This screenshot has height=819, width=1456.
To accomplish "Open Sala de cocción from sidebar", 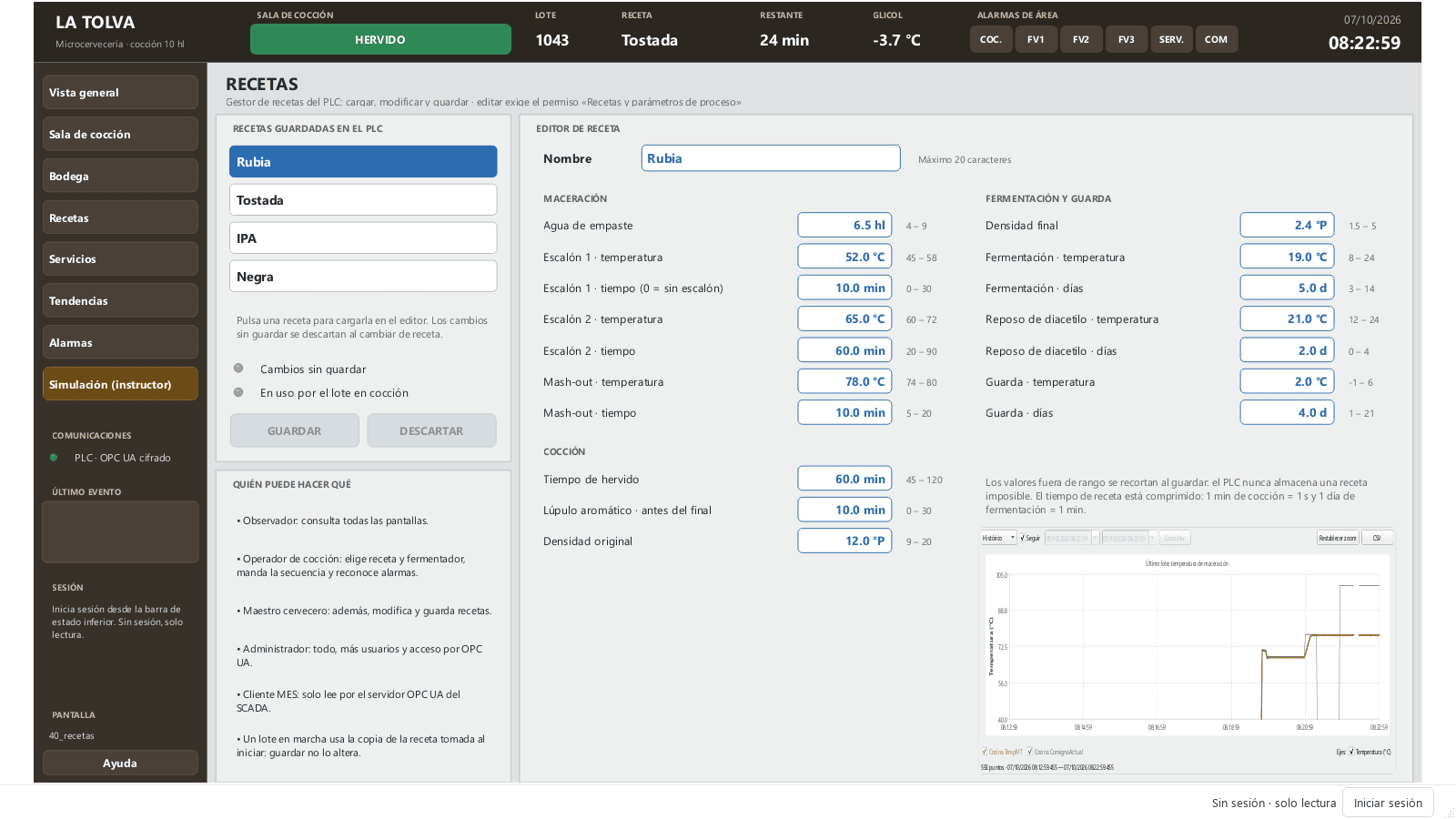I will point(120,134).
